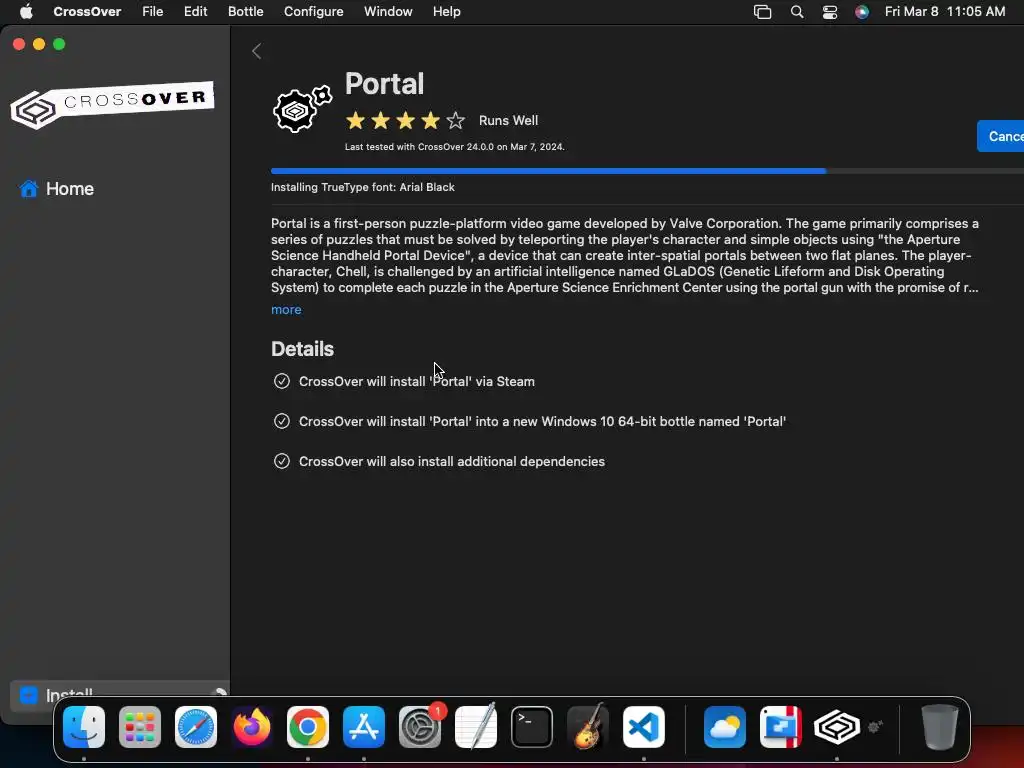Open TextEdit from the dock

coord(475,727)
